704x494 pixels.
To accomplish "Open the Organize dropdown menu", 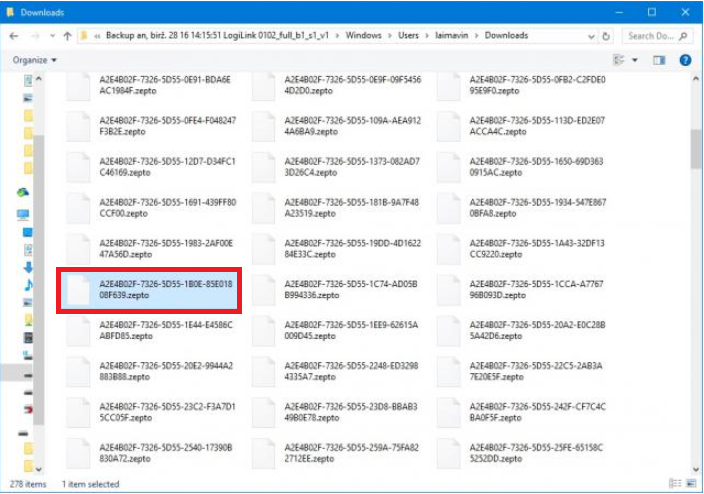I will [34, 60].
